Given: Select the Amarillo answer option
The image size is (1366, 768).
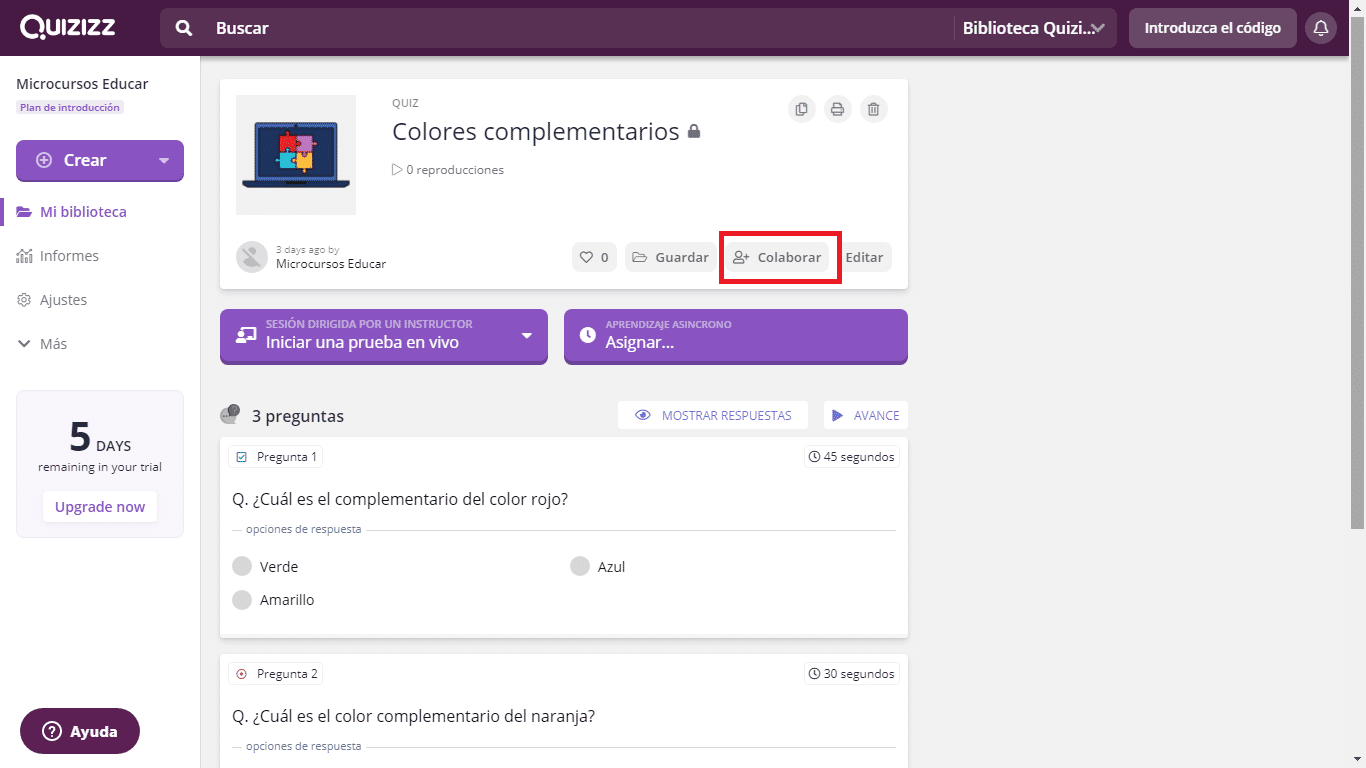Looking at the screenshot, I should tap(242, 600).
